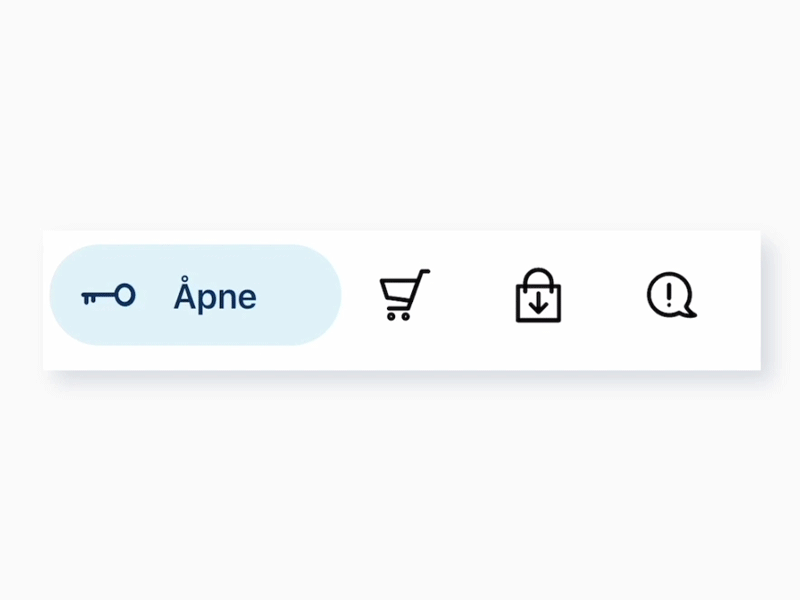Choose the Åpne item in navigation bar
The width and height of the screenshot is (800, 600).
point(195,295)
